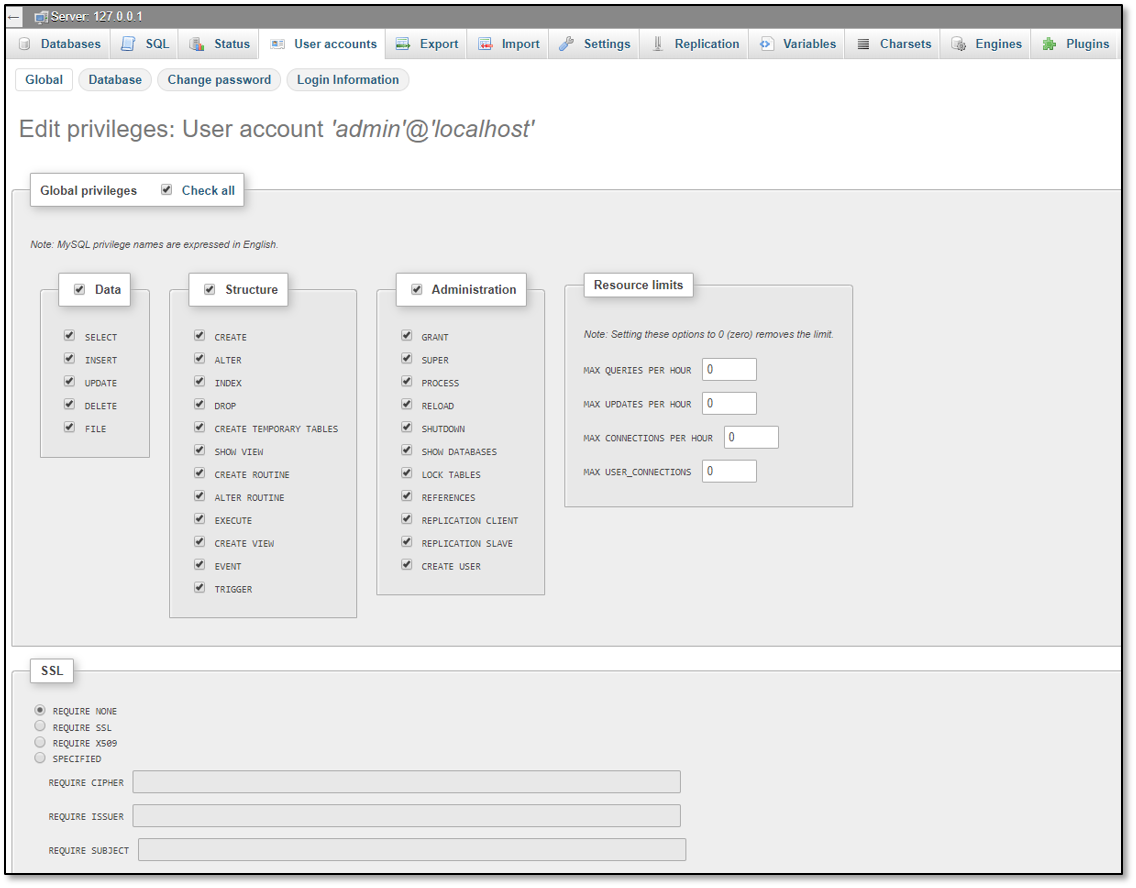Toggle the Structure group checkbox
Viewport: 1136px width, 888px height.
point(209,289)
